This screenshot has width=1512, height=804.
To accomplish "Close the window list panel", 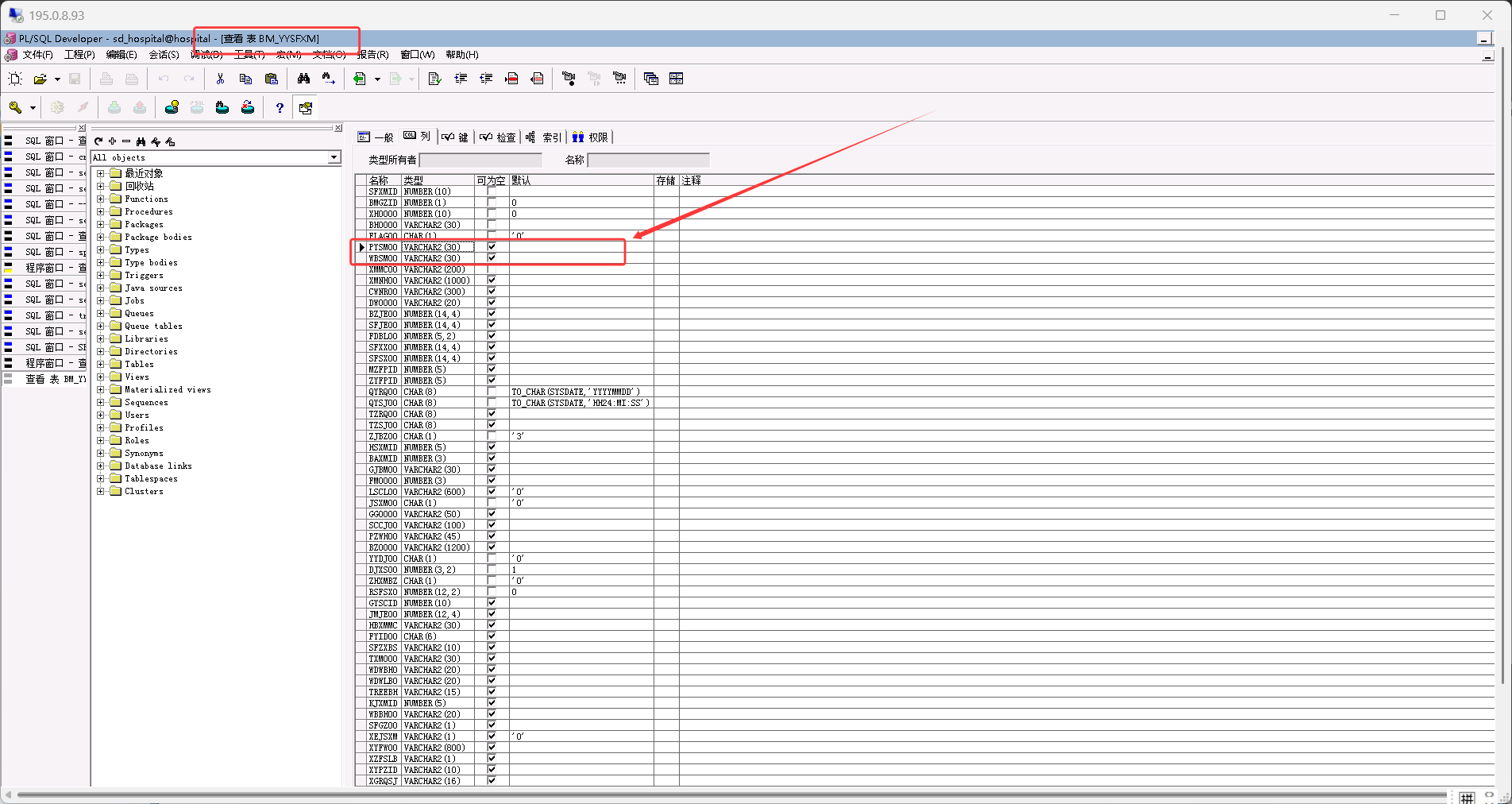I will click(x=81, y=128).
